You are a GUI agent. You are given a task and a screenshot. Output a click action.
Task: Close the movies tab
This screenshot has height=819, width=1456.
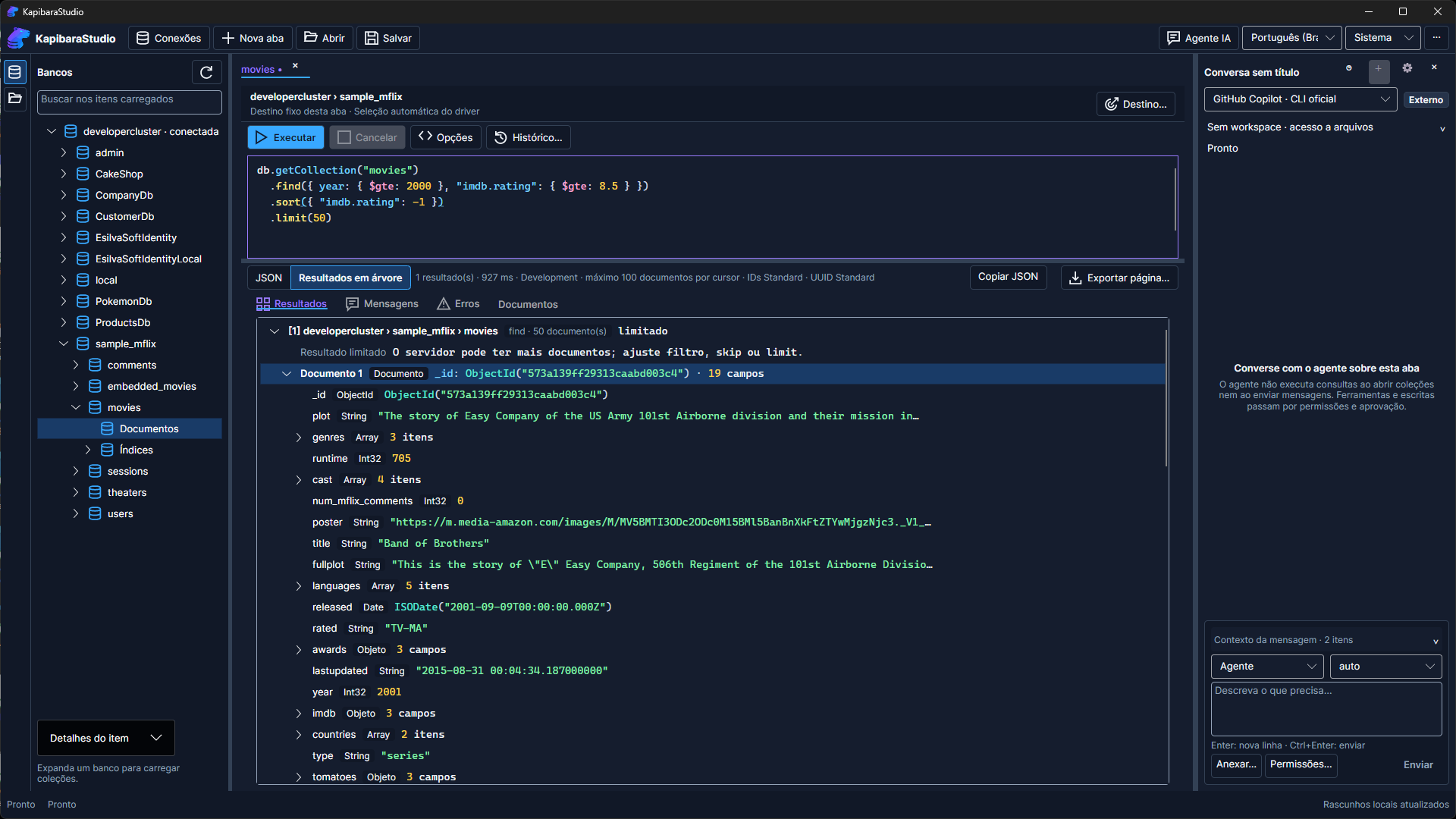[x=296, y=66]
